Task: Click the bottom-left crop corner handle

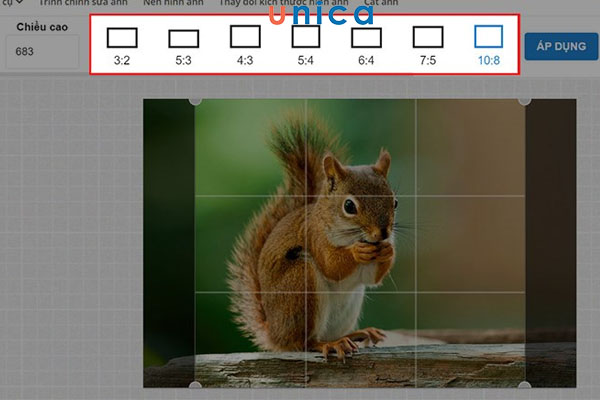Action: point(195,385)
